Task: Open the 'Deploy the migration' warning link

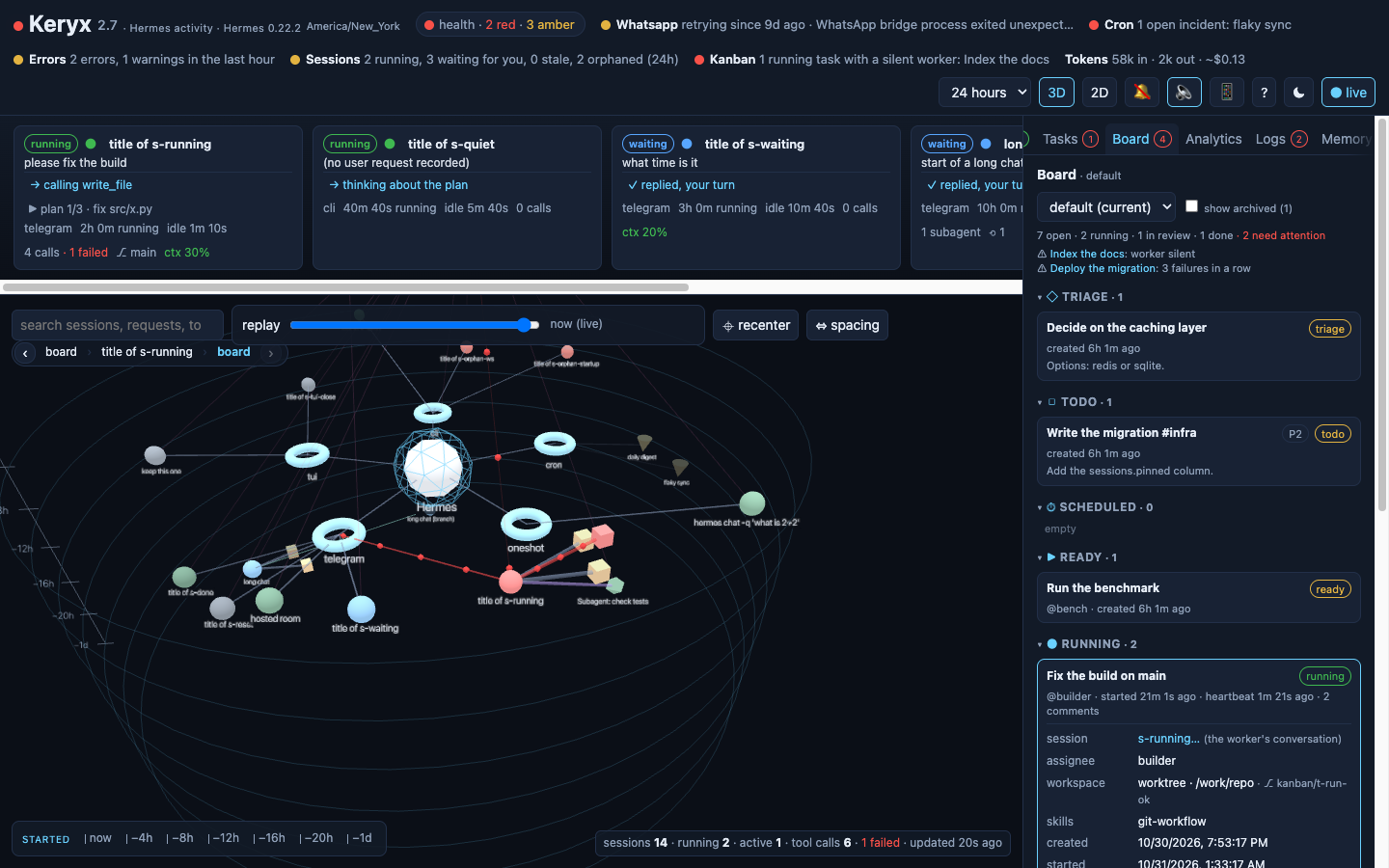Action: point(1103,269)
